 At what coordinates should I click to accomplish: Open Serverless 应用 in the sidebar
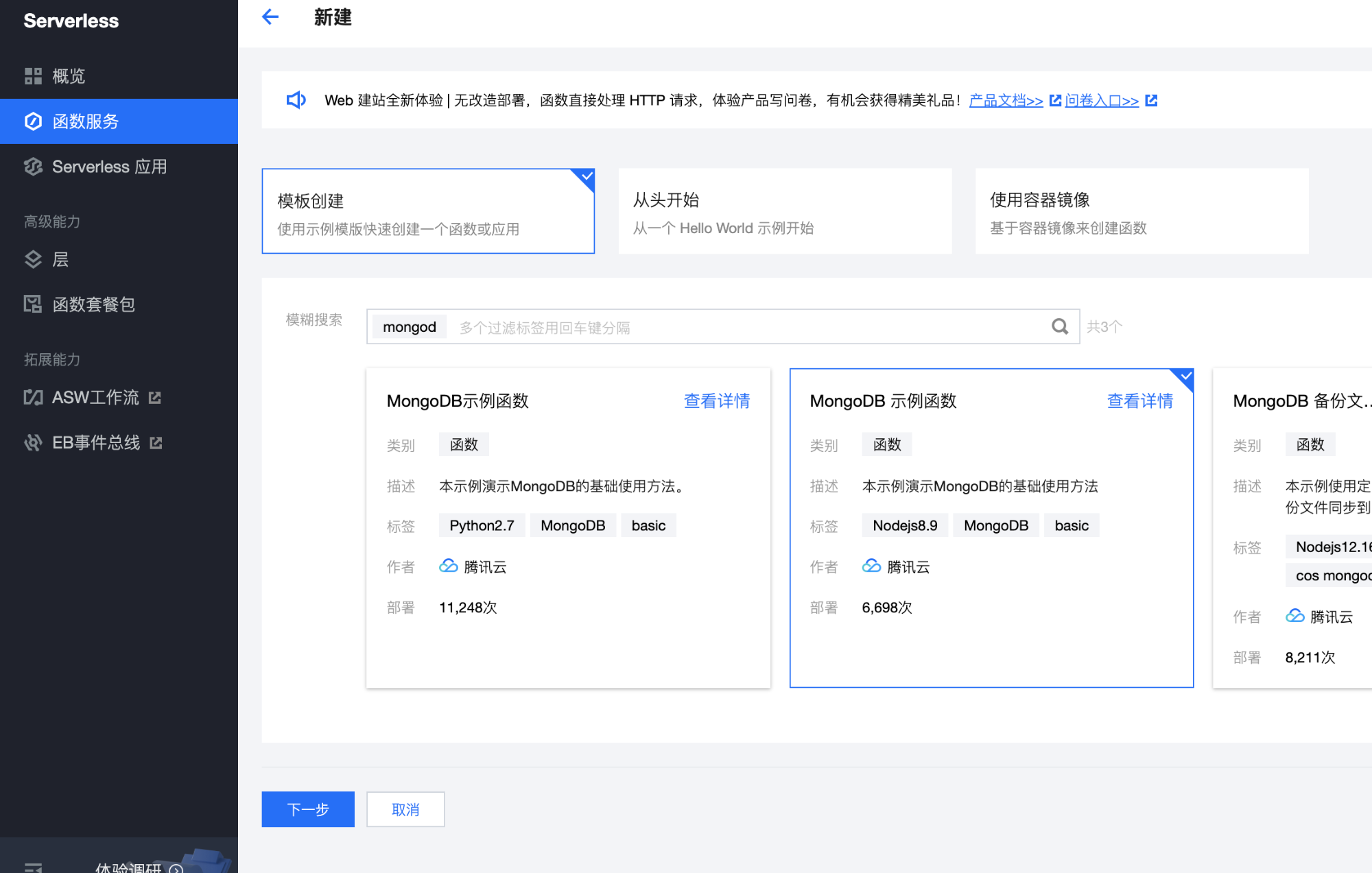coord(119,167)
